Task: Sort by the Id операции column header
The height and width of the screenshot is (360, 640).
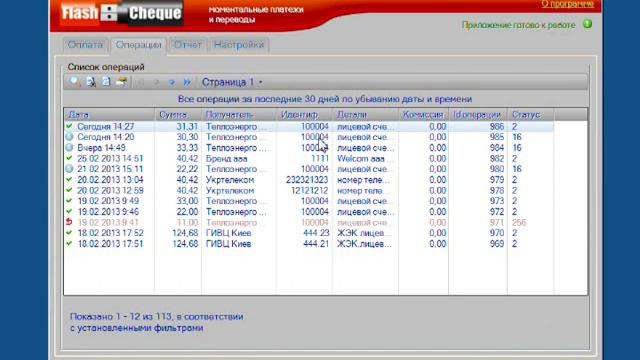Action: coord(478,115)
